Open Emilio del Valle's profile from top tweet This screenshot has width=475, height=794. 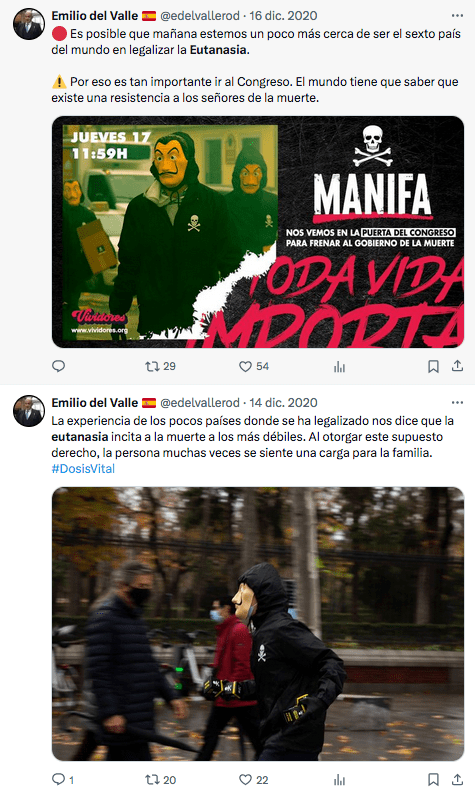pyautogui.click(x=94, y=16)
